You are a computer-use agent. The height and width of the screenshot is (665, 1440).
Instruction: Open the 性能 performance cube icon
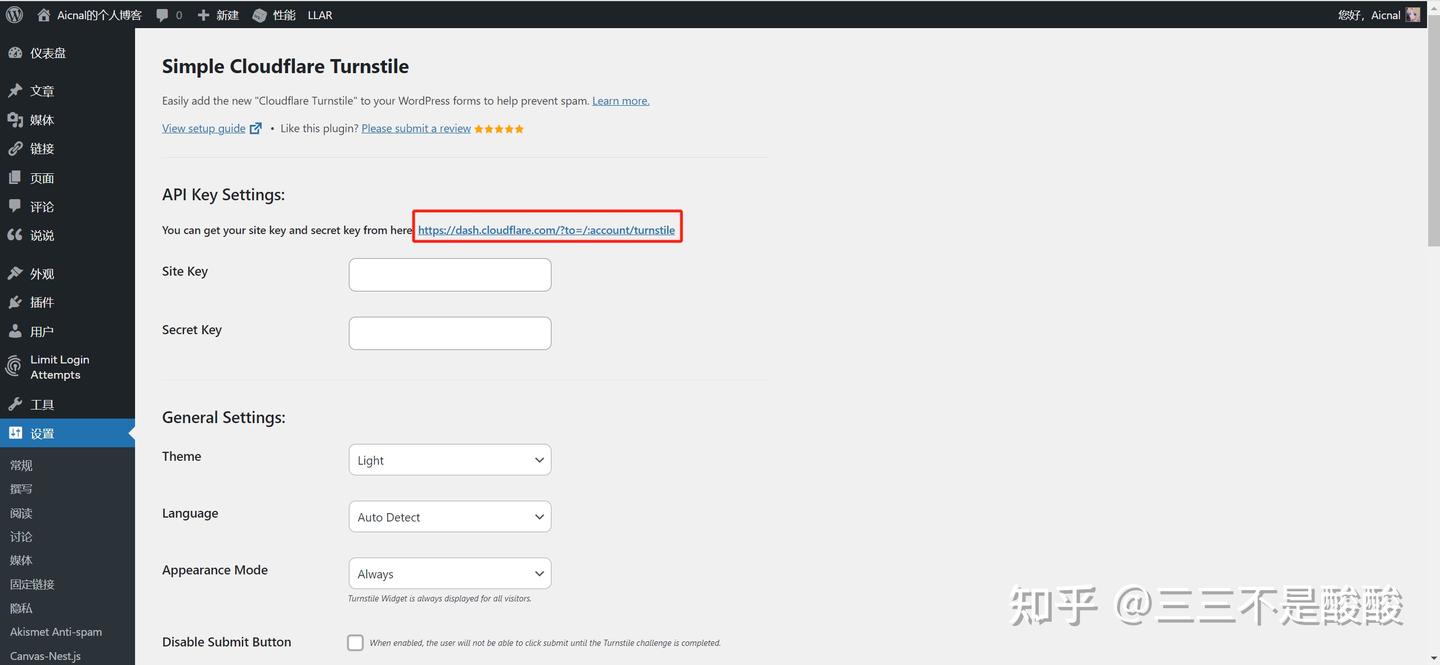pyautogui.click(x=259, y=15)
